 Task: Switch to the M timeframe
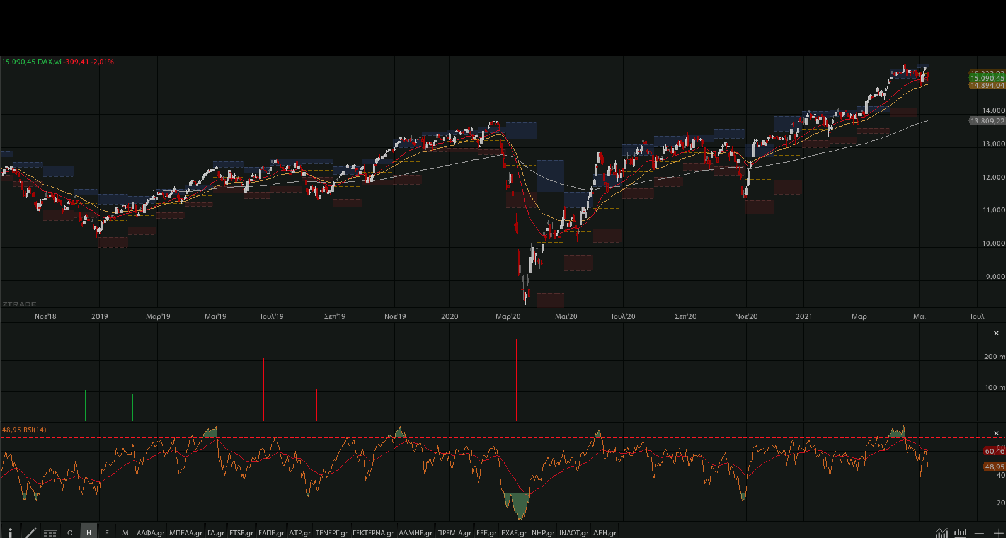[126, 532]
